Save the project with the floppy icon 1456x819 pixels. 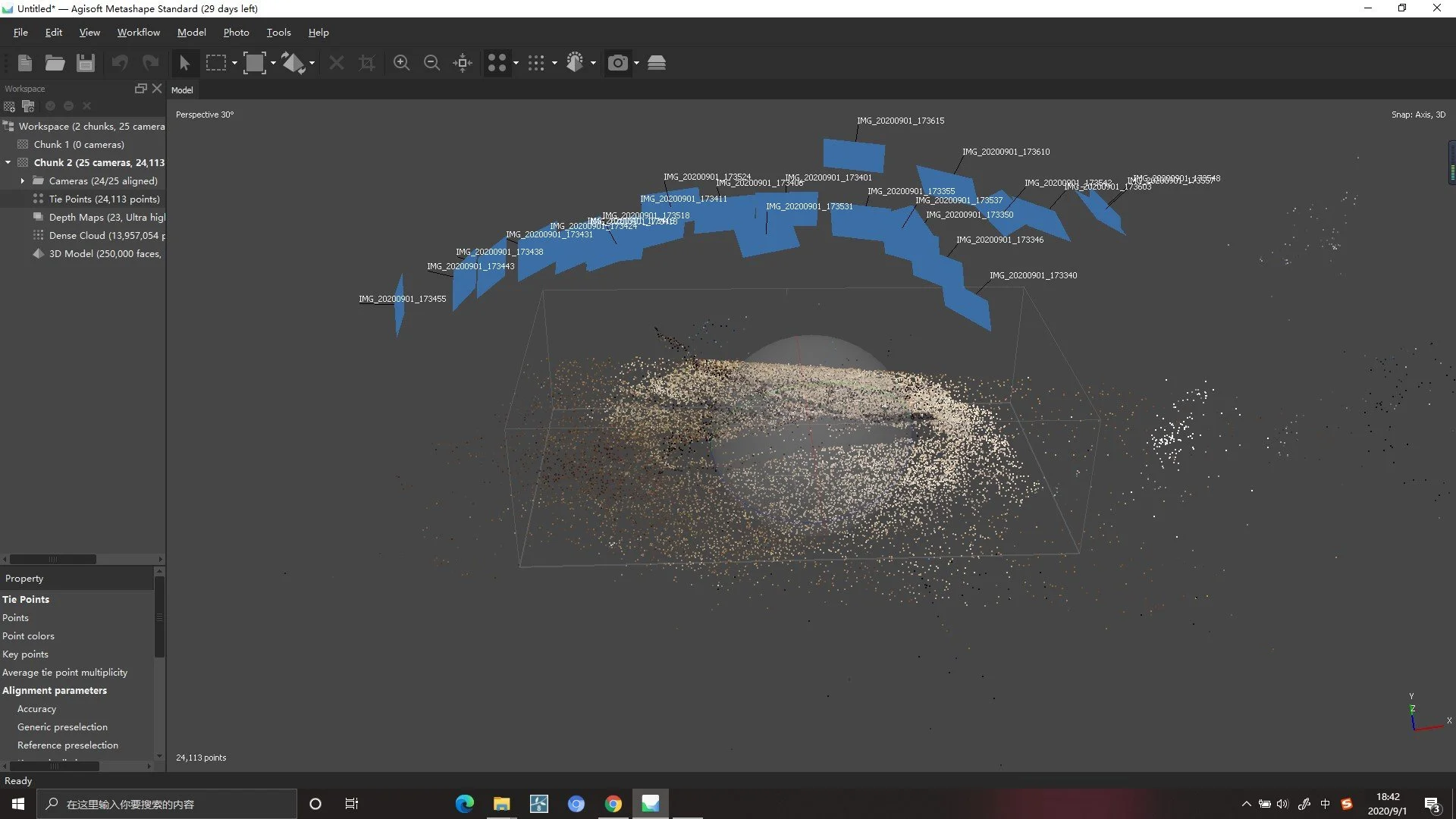pos(86,63)
